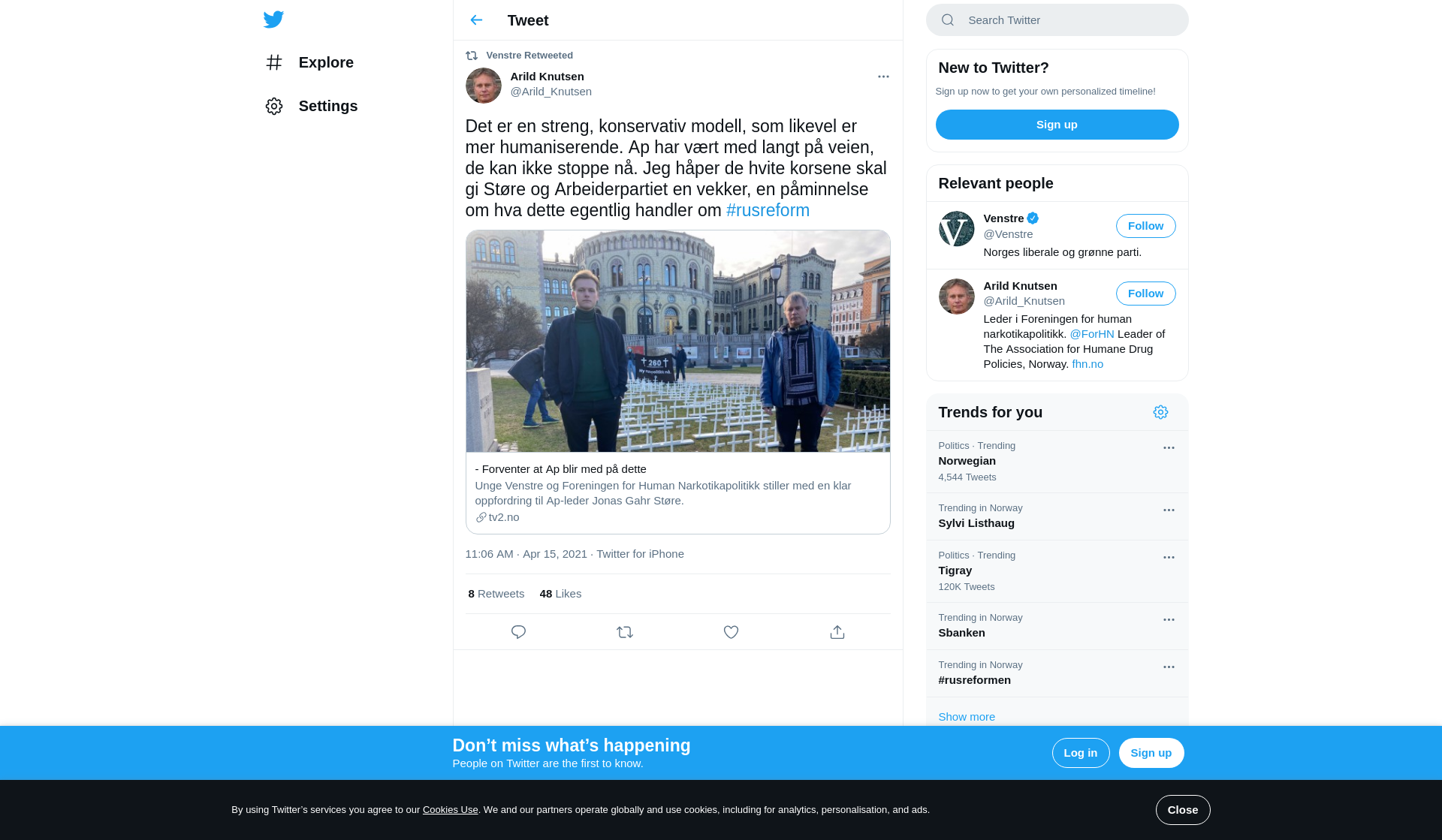The height and width of the screenshot is (840, 1442).
Task: Open Venstre's profile picture in Relevant people
Action: (956, 229)
